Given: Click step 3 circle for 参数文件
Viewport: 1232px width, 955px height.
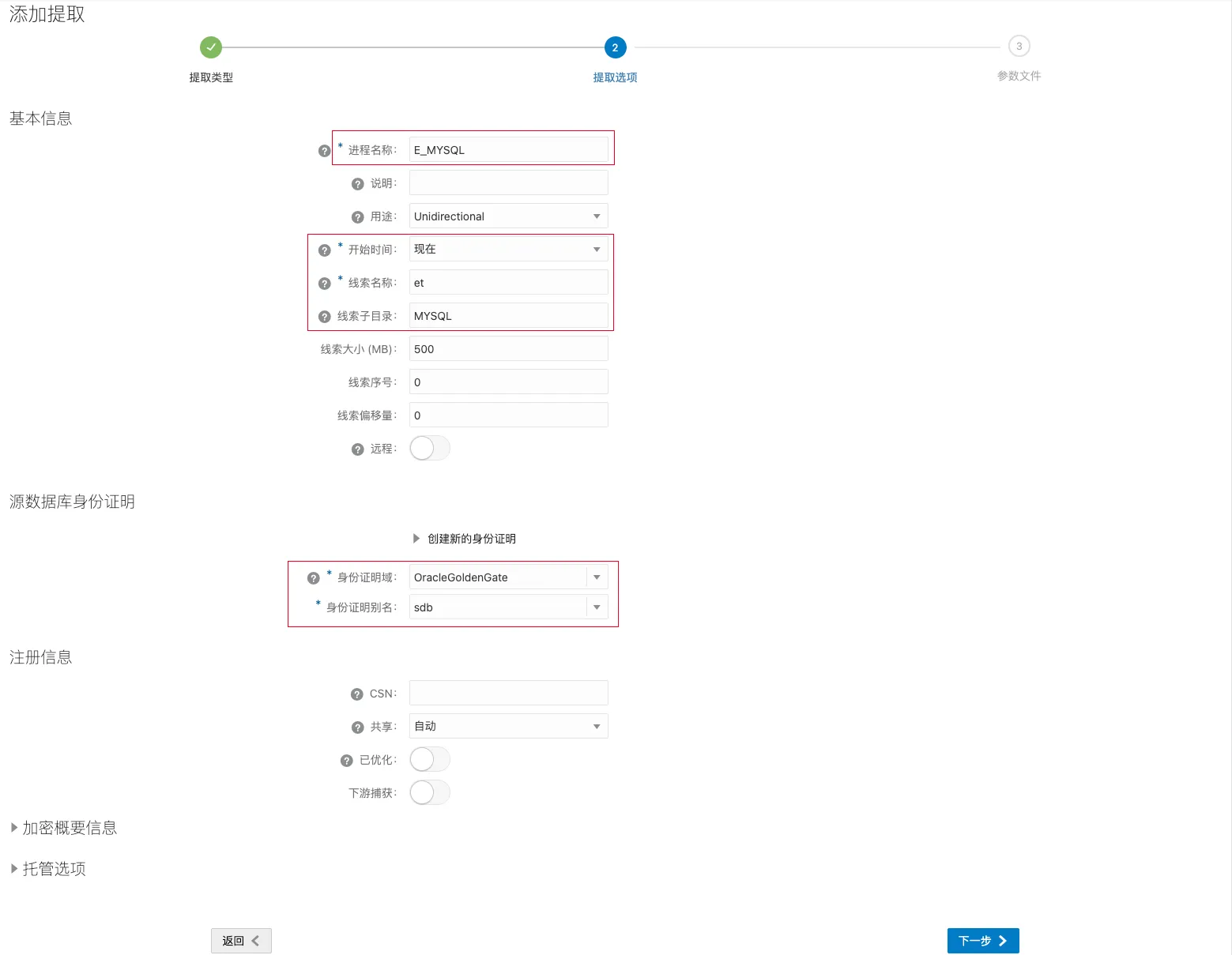Looking at the screenshot, I should click(1019, 47).
